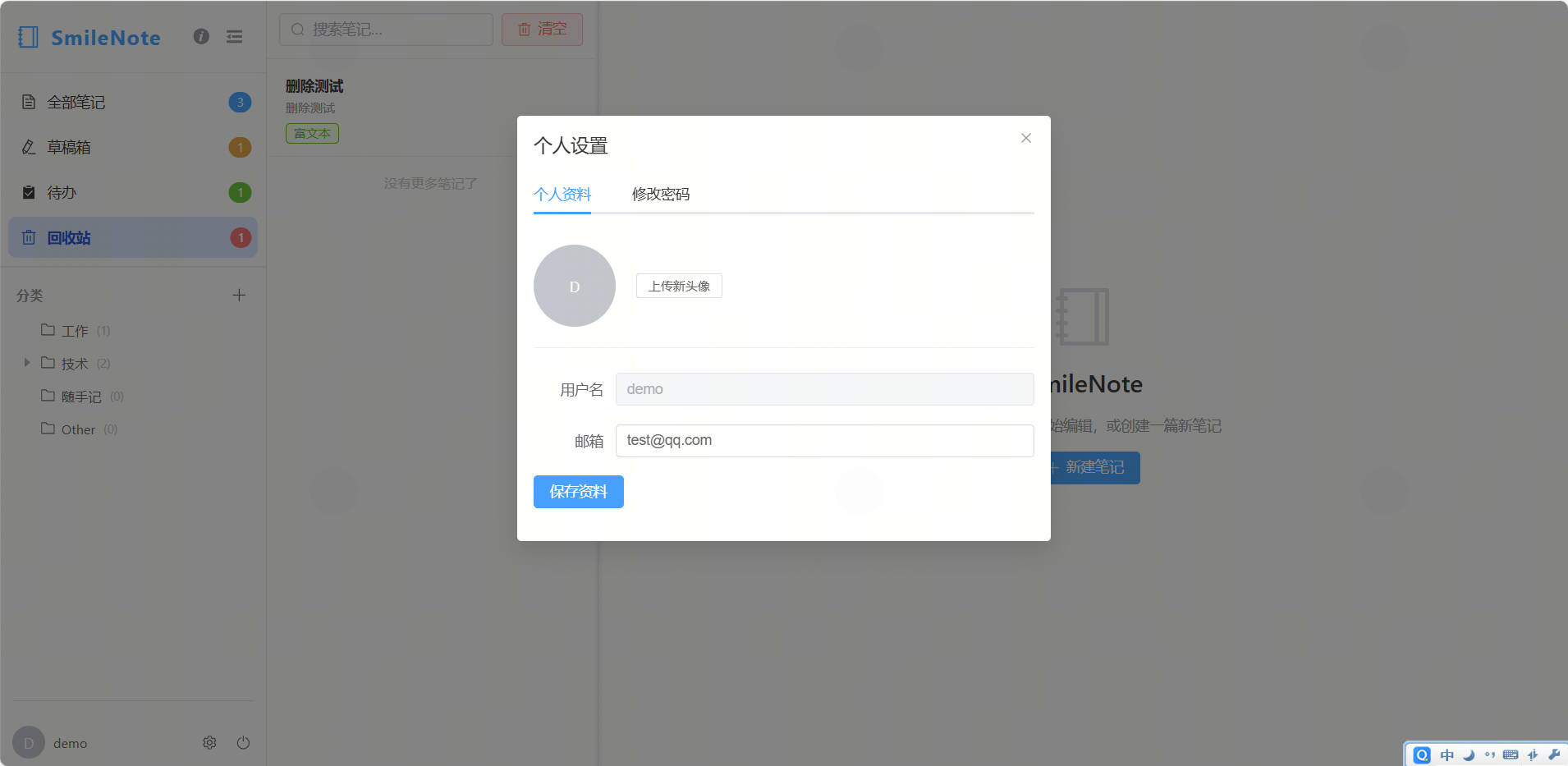This screenshot has height=766, width=1568.
Task: Click the 搜索笔记 search box
Action: pos(386,30)
